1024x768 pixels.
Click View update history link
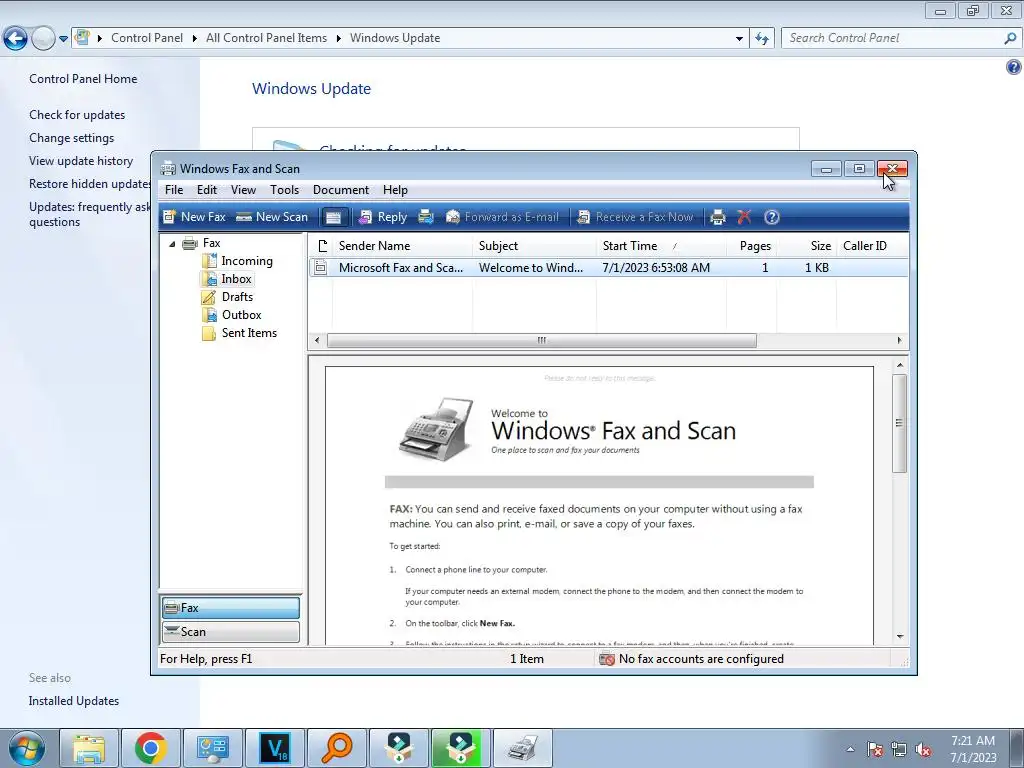[x=81, y=161]
